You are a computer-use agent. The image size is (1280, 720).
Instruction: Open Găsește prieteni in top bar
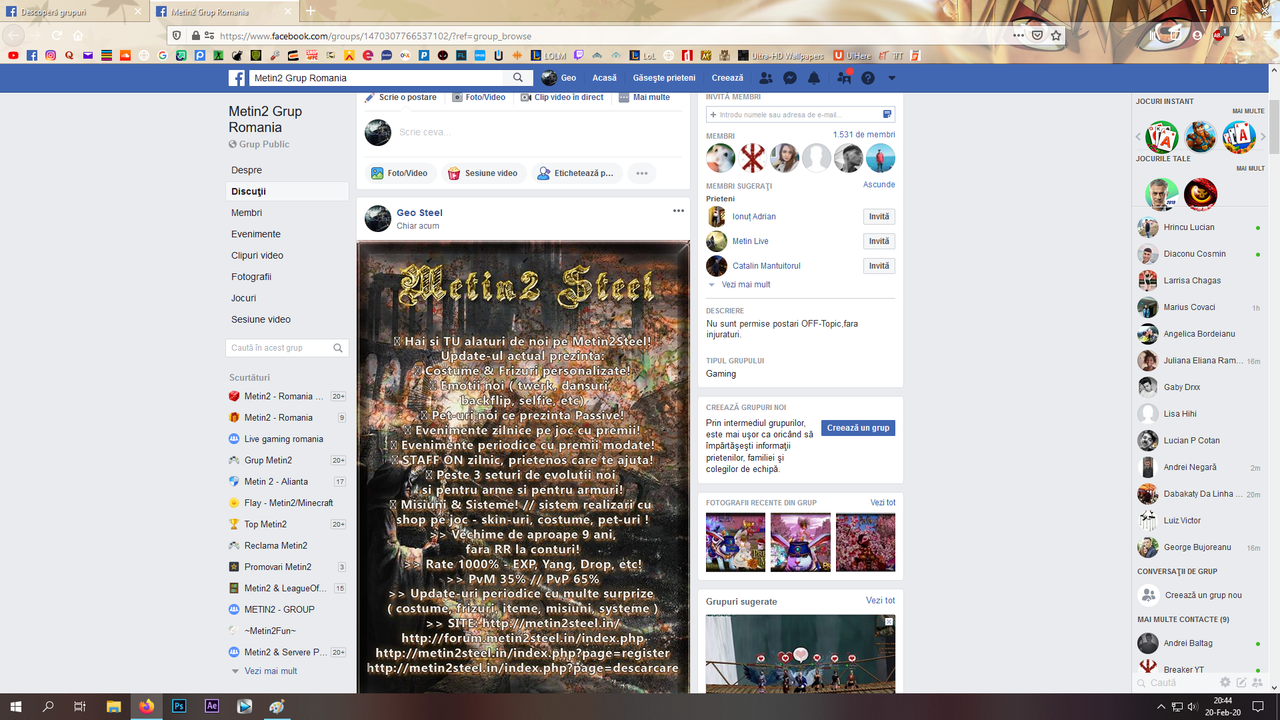(x=664, y=78)
